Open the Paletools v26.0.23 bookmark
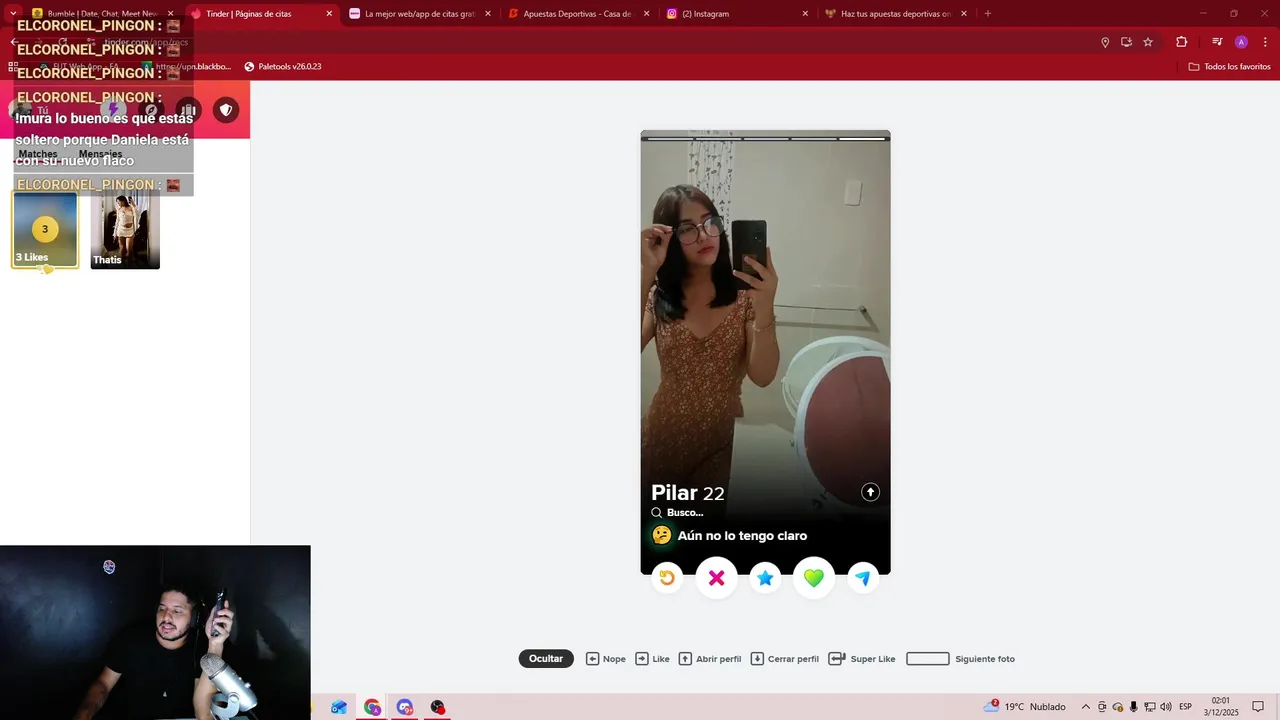1280x720 pixels. pyautogui.click(x=283, y=66)
